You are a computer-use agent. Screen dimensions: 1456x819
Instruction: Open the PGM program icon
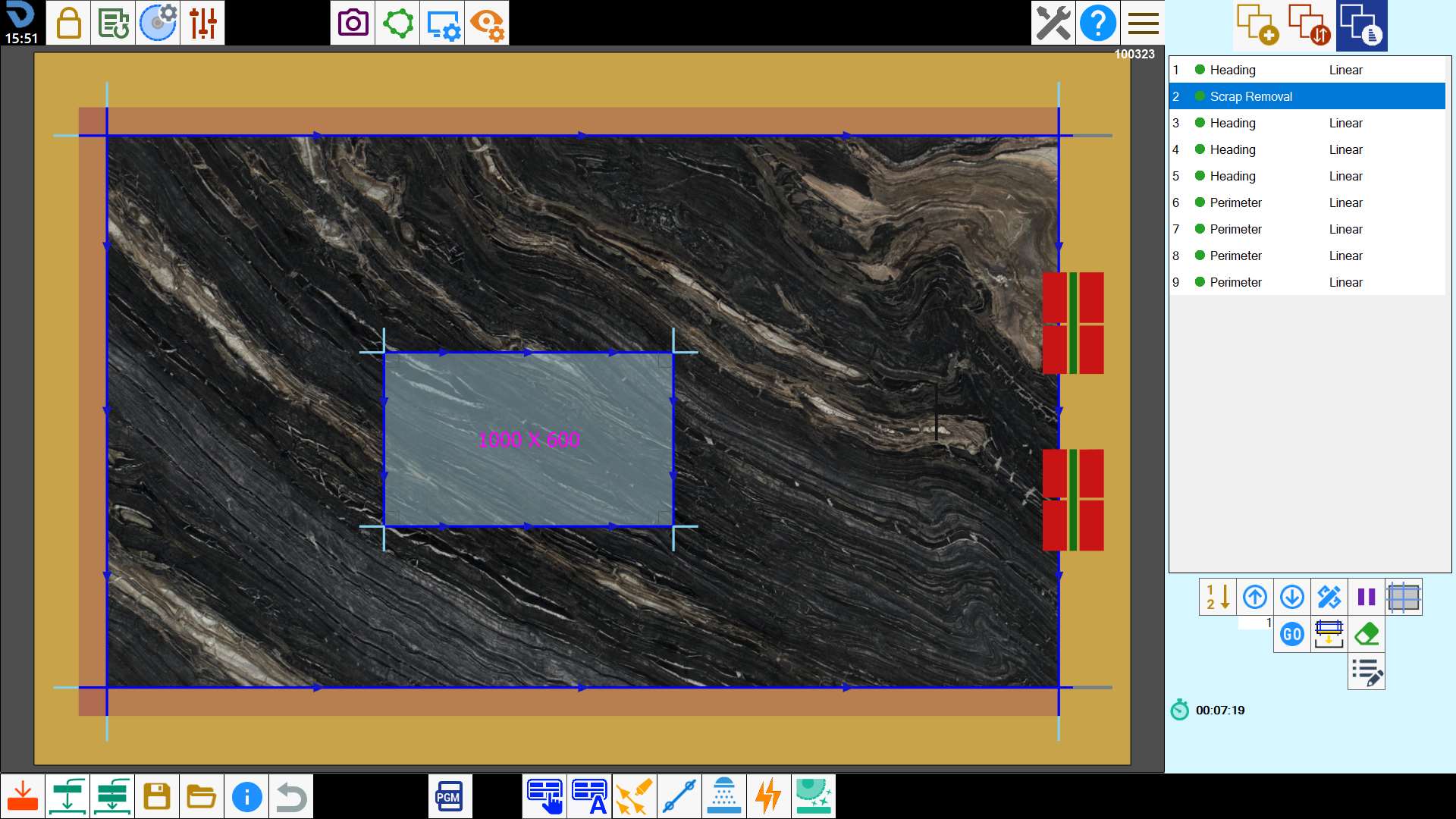[x=450, y=796]
